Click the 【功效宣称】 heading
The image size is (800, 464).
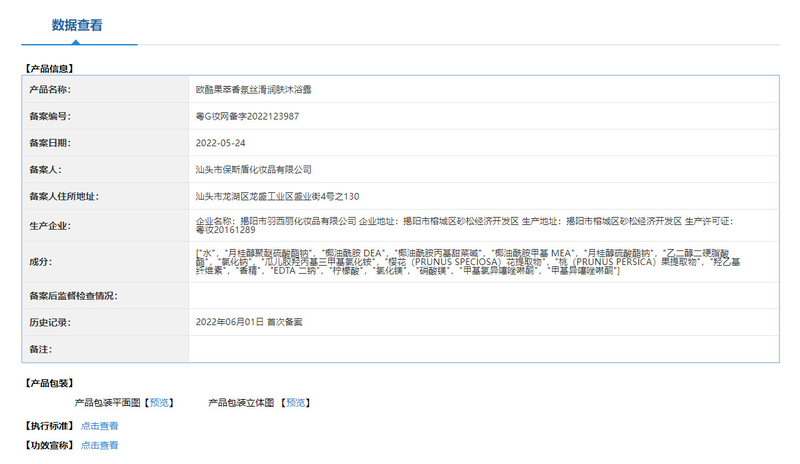49,445
